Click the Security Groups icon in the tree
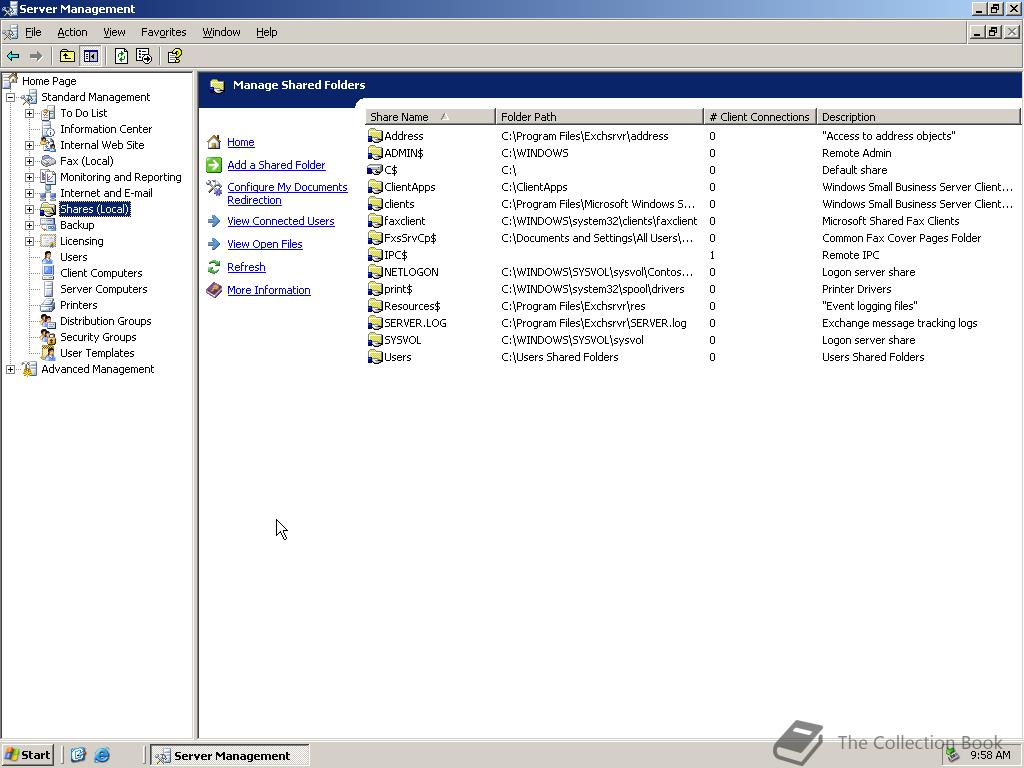This screenshot has width=1024, height=768. click(48, 337)
